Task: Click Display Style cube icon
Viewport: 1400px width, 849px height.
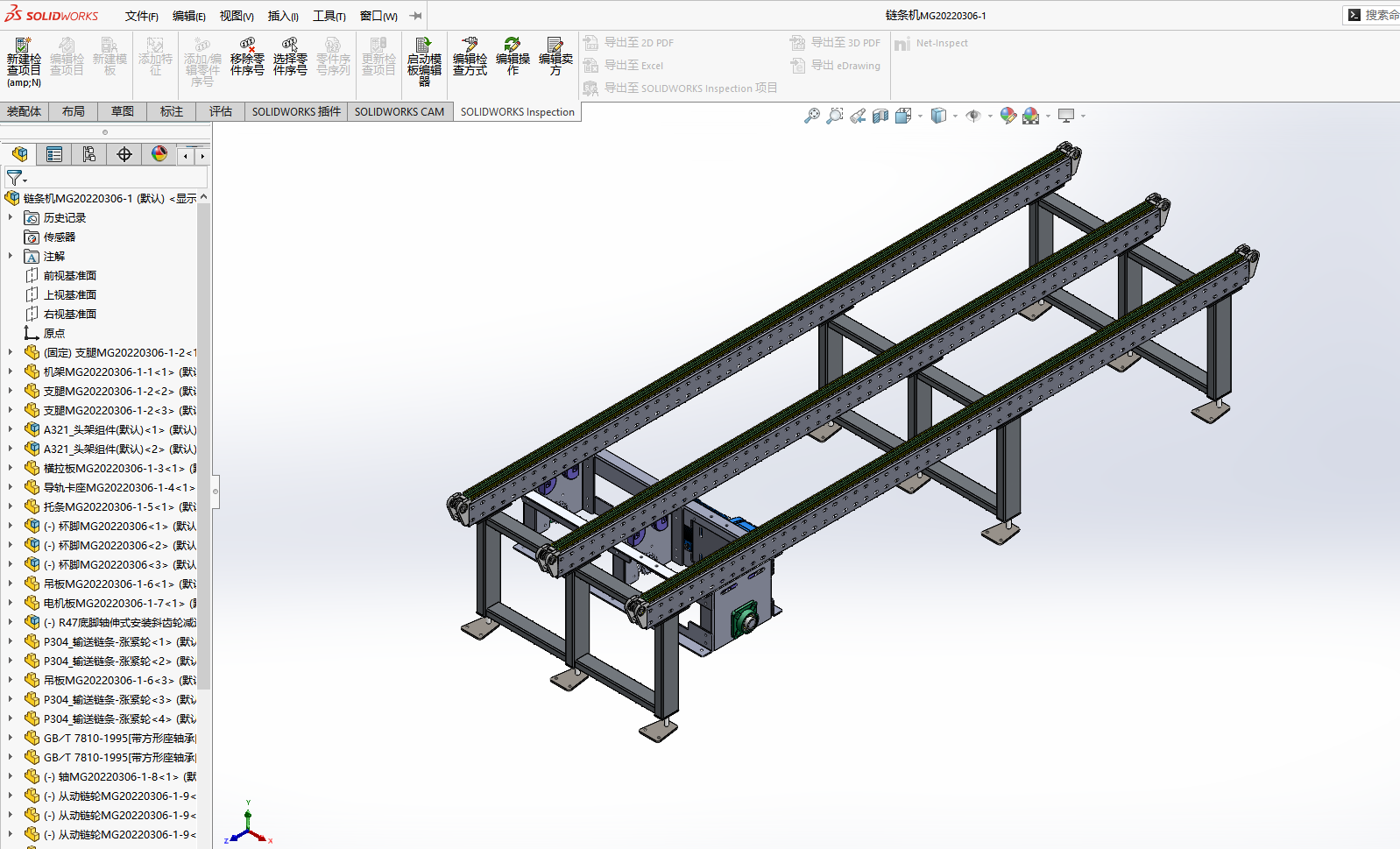Action: (938, 116)
